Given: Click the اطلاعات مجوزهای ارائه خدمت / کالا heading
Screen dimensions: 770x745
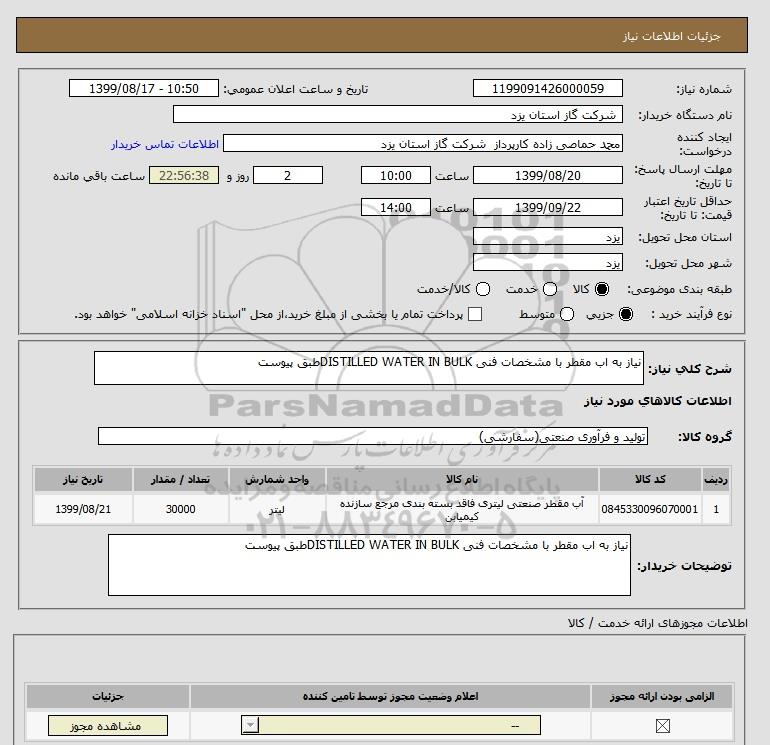Looking at the screenshot, I should [x=658, y=623].
